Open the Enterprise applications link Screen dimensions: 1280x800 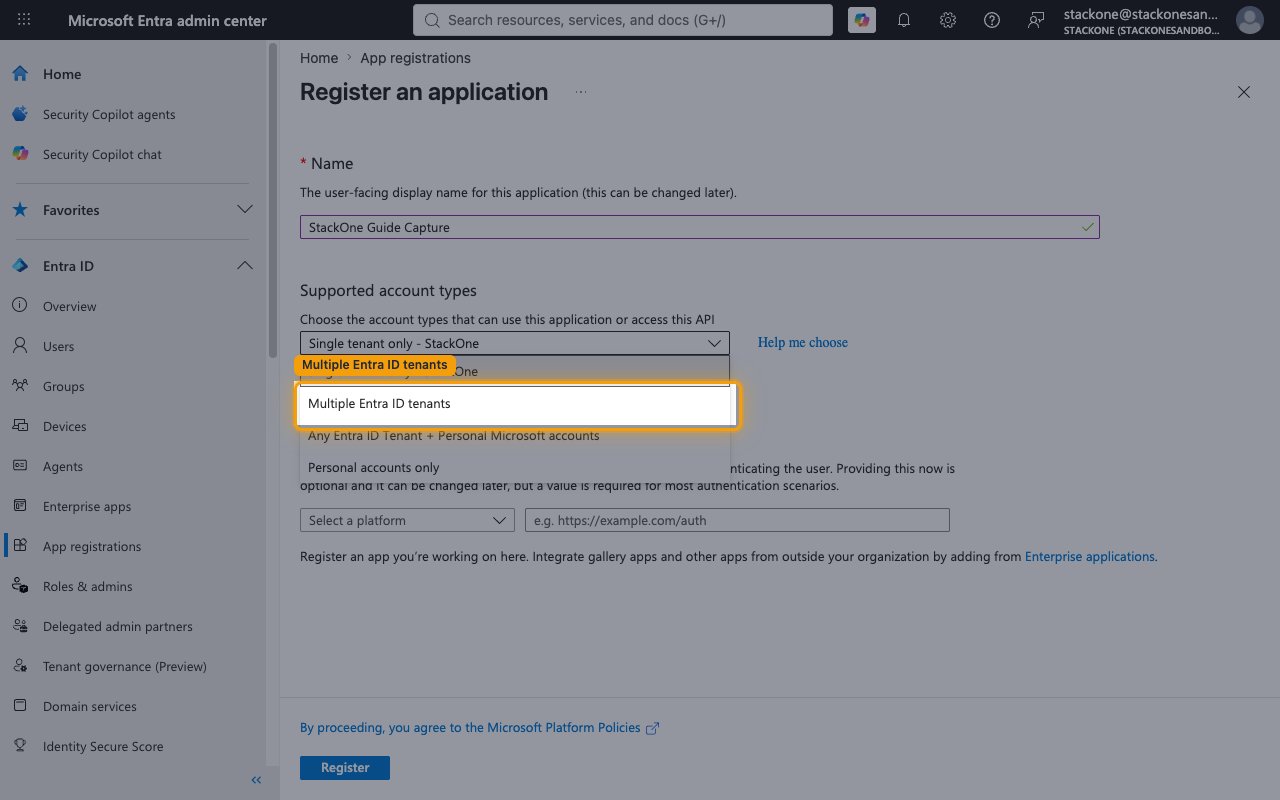[1091, 557]
